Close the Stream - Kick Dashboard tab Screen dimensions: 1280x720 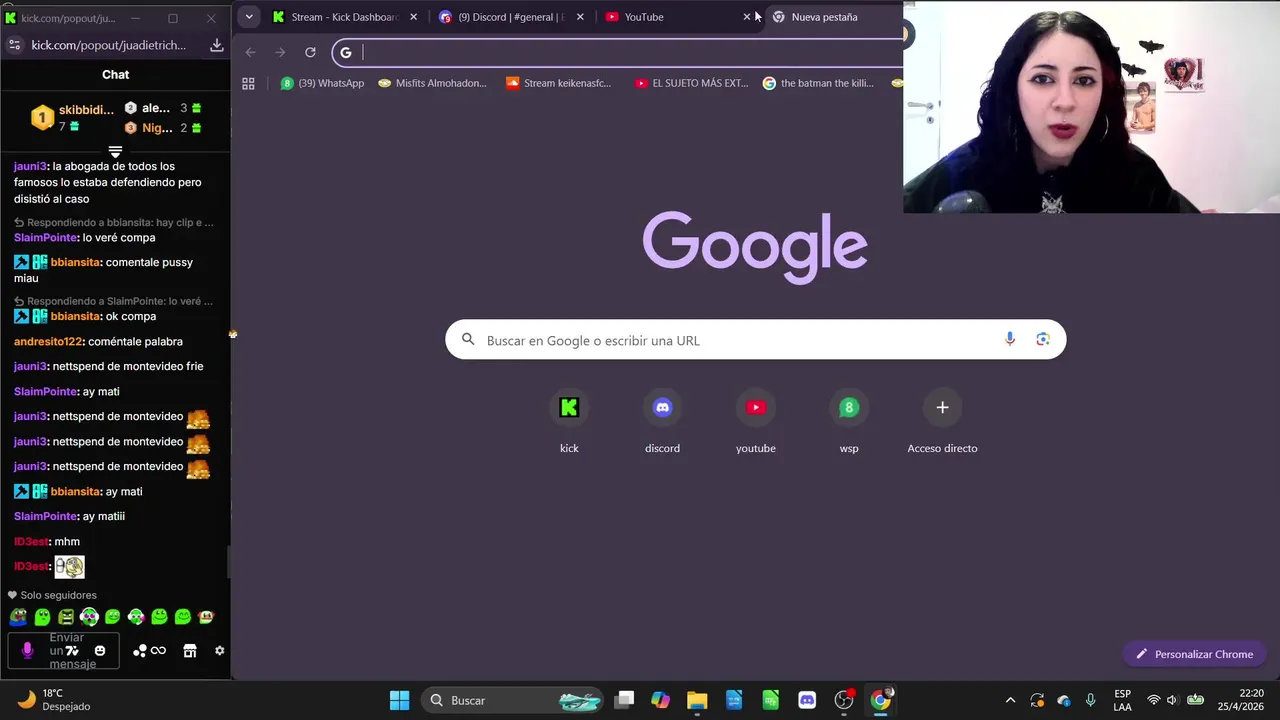pyautogui.click(x=413, y=17)
